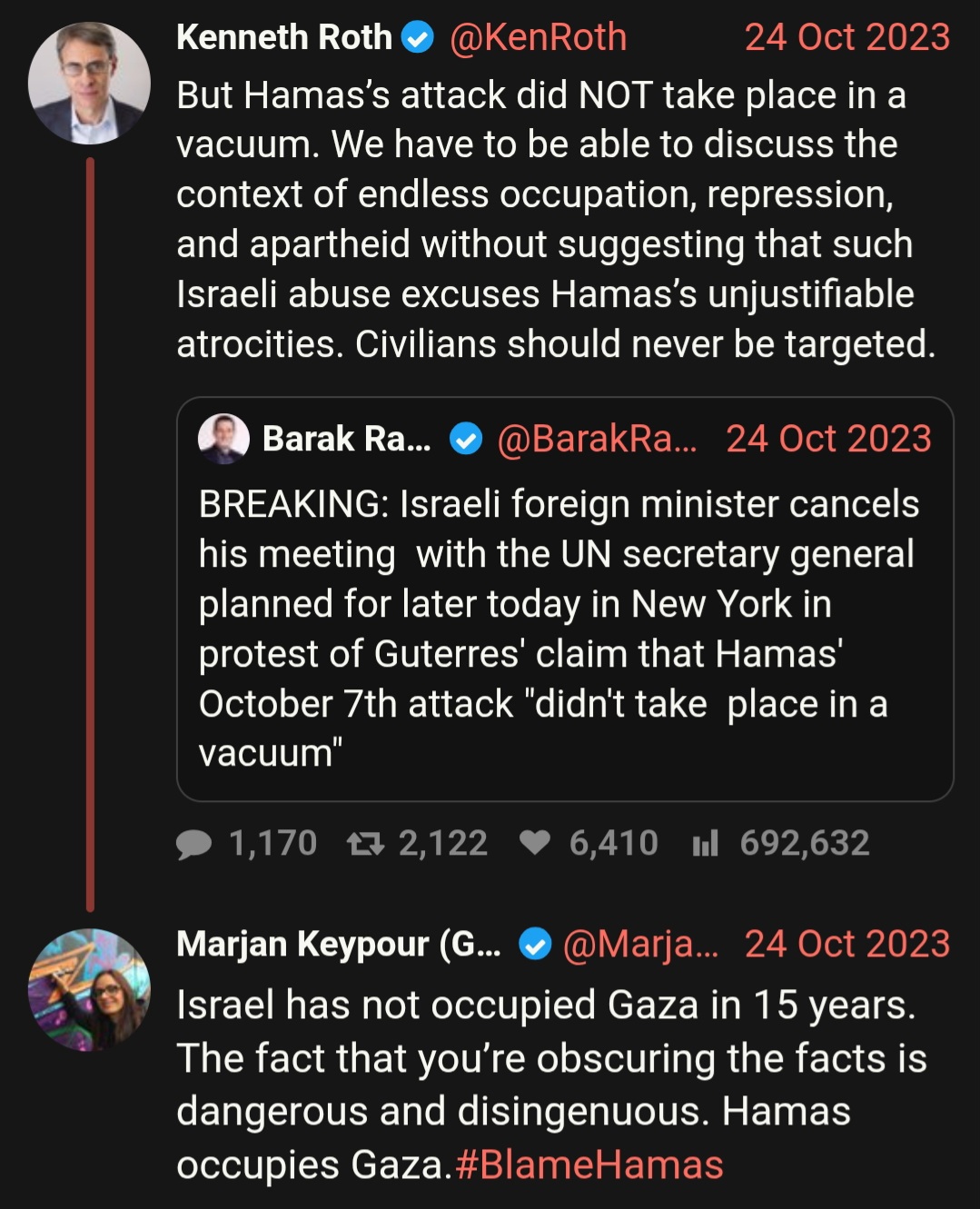Image resolution: width=980 pixels, height=1209 pixels.
Task: Click the Marjan Keypour display name
Action: point(339,945)
